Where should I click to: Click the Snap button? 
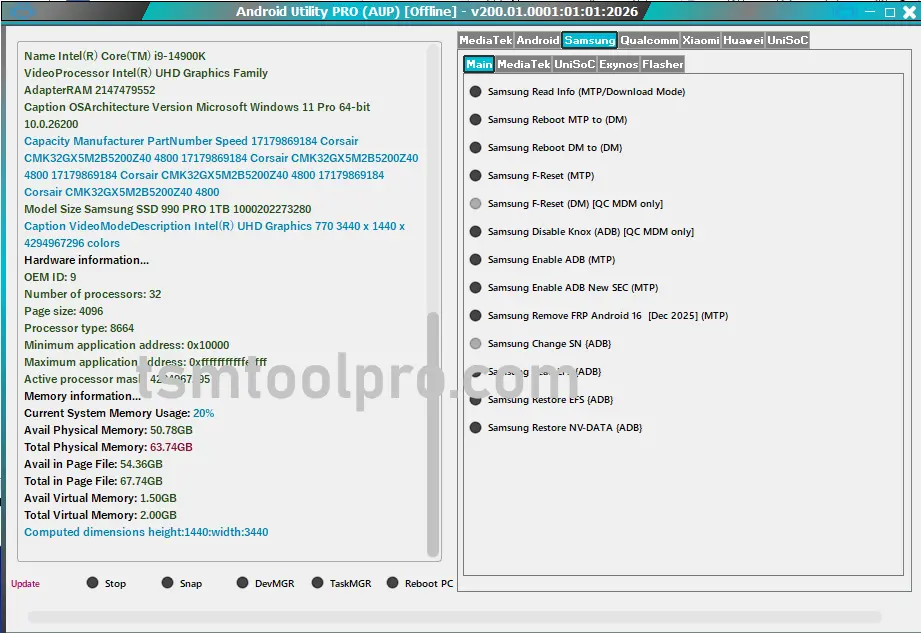182,583
